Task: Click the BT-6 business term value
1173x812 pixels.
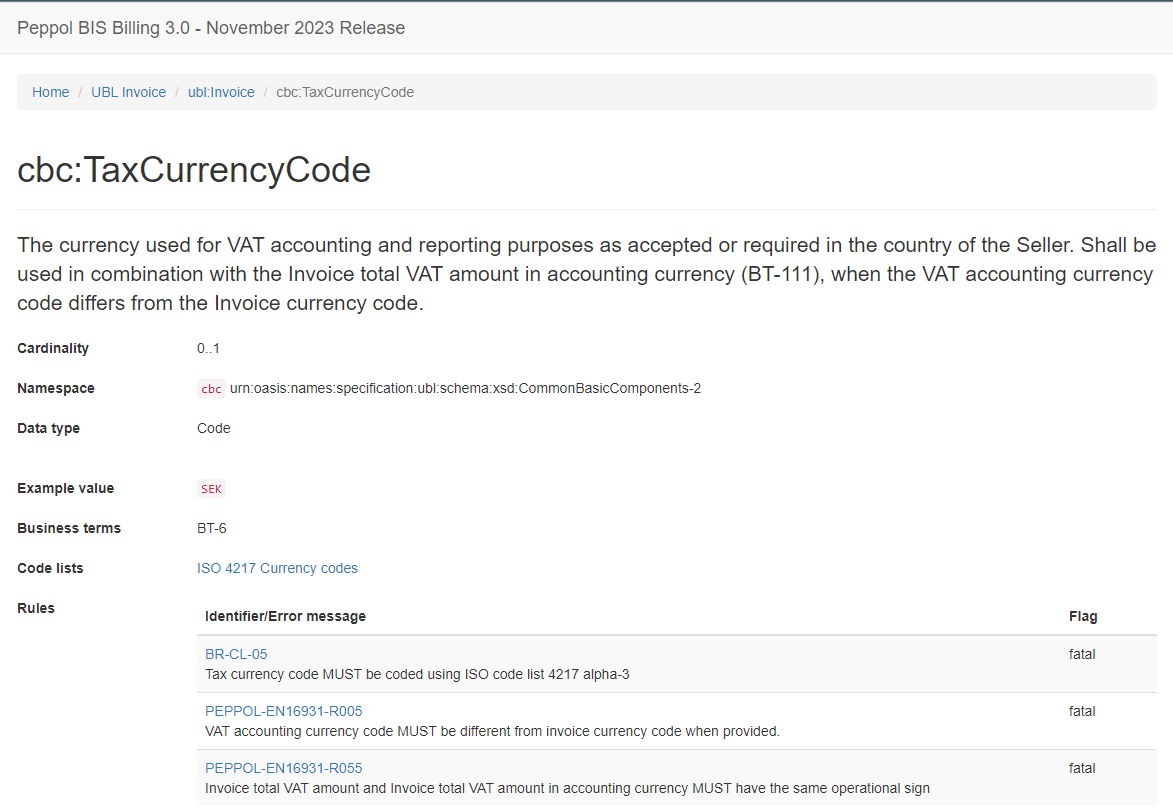Action: 212,528
